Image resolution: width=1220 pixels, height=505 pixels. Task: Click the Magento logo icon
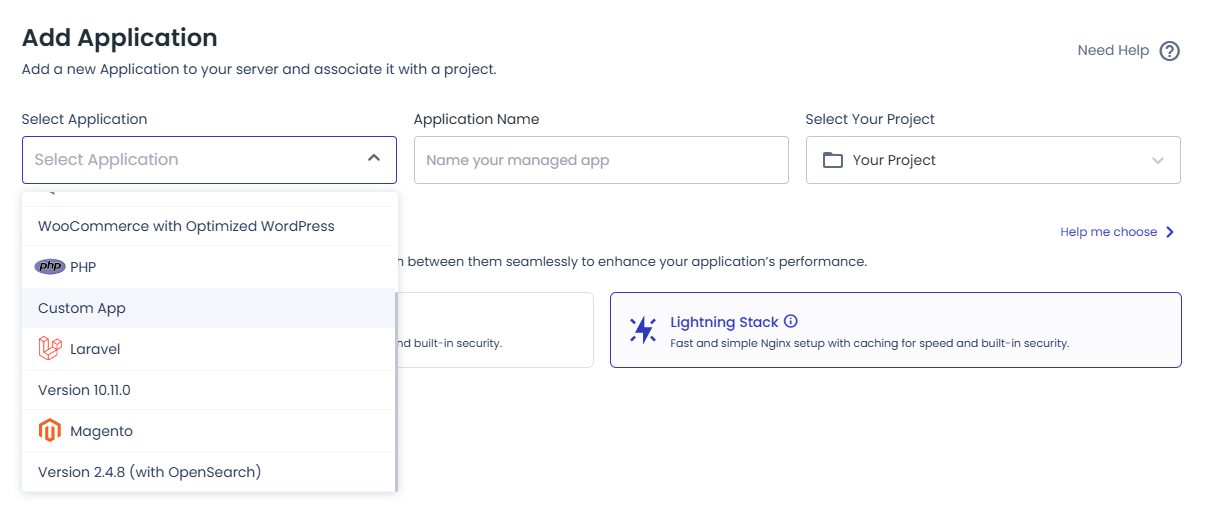50,431
